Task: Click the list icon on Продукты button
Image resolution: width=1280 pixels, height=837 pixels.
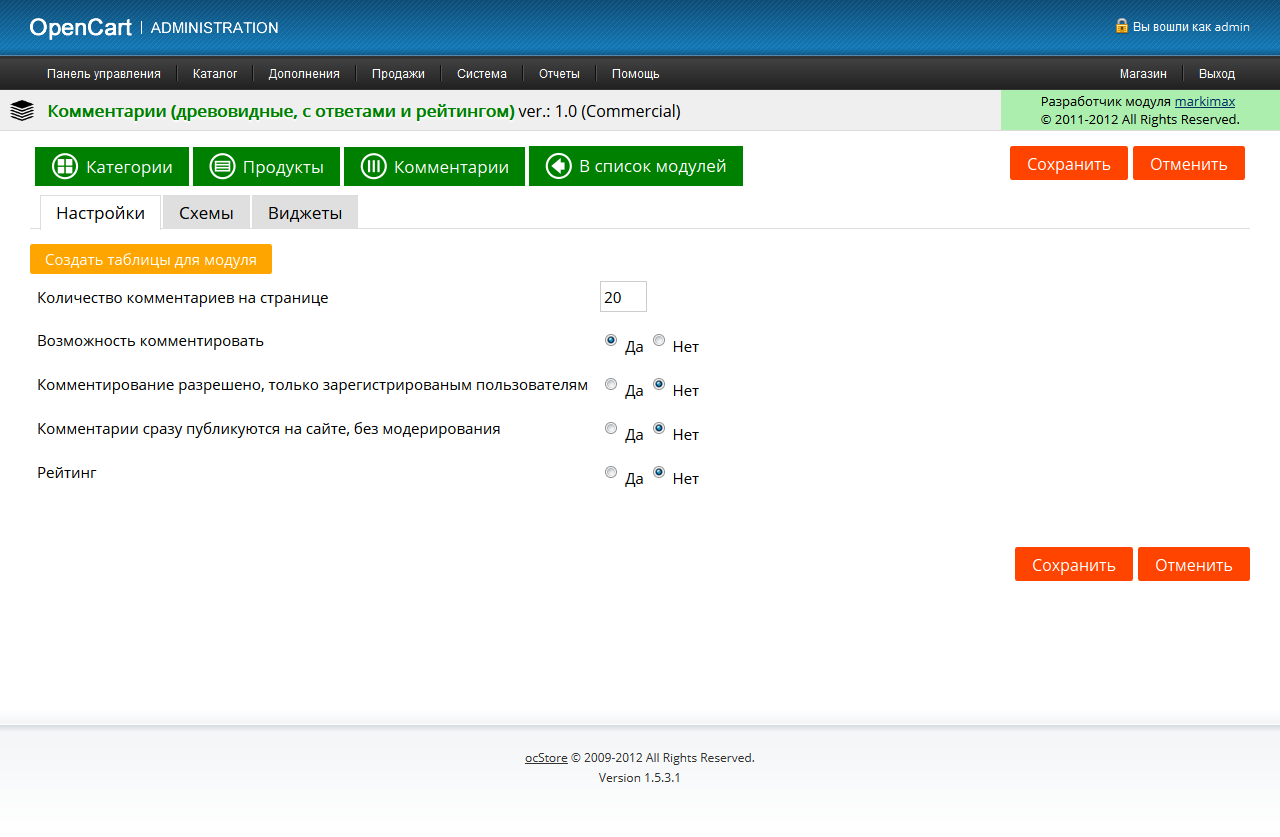Action: pyautogui.click(x=222, y=167)
